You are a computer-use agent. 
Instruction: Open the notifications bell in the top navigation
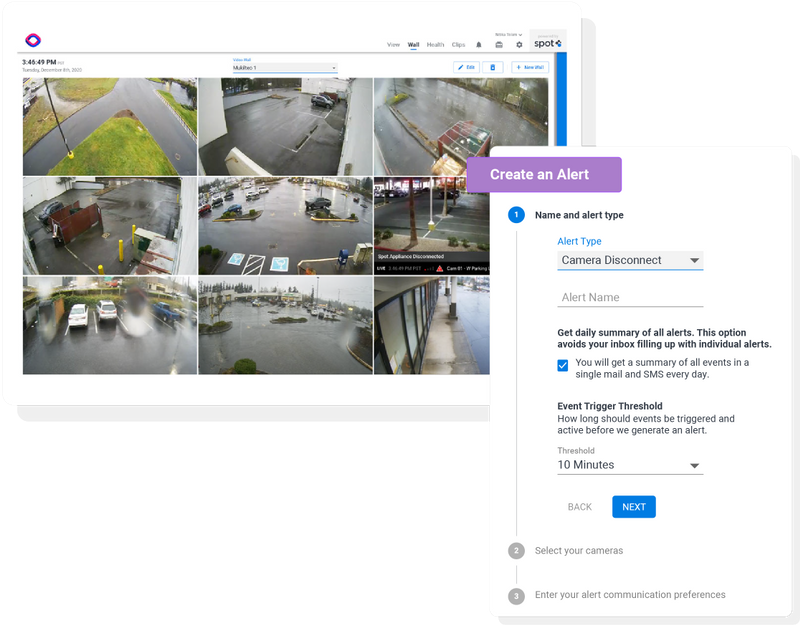(478, 44)
